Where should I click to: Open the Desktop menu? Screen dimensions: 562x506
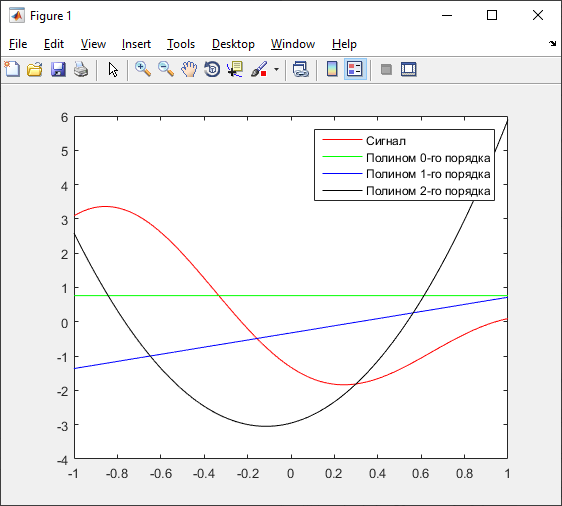tap(233, 44)
